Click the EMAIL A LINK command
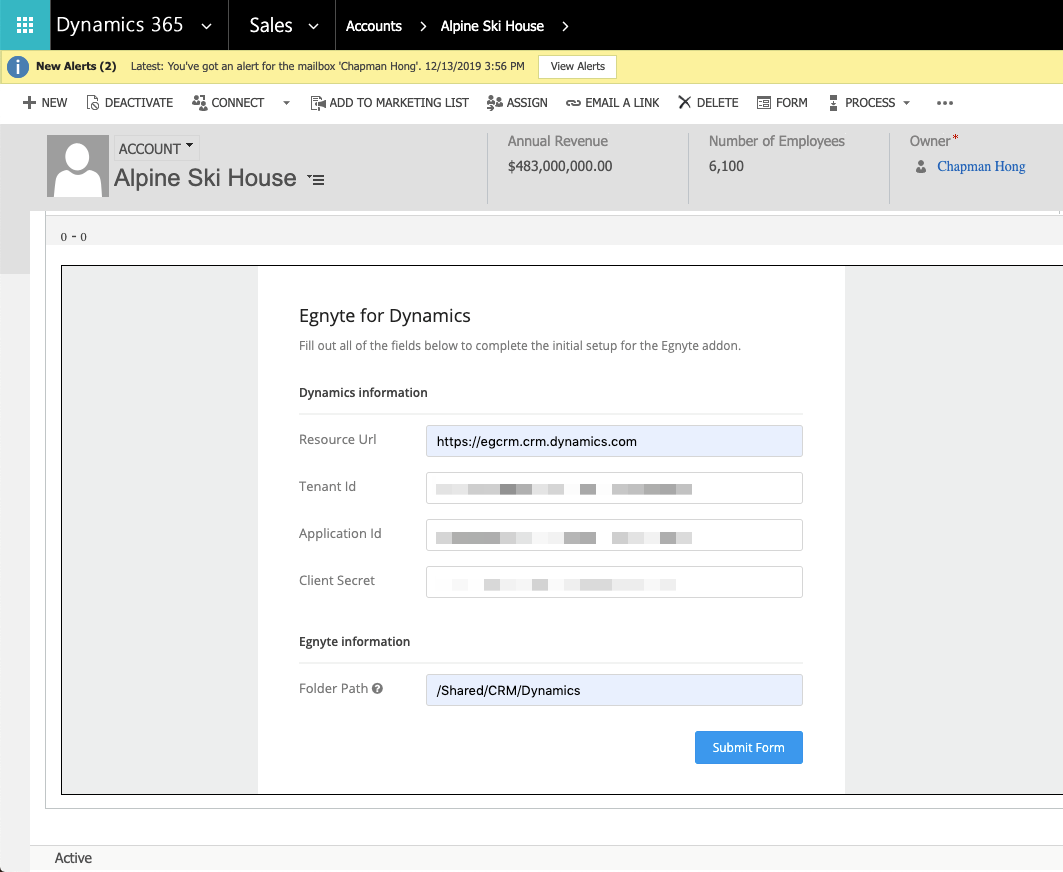This screenshot has width=1063, height=872. pos(613,102)
